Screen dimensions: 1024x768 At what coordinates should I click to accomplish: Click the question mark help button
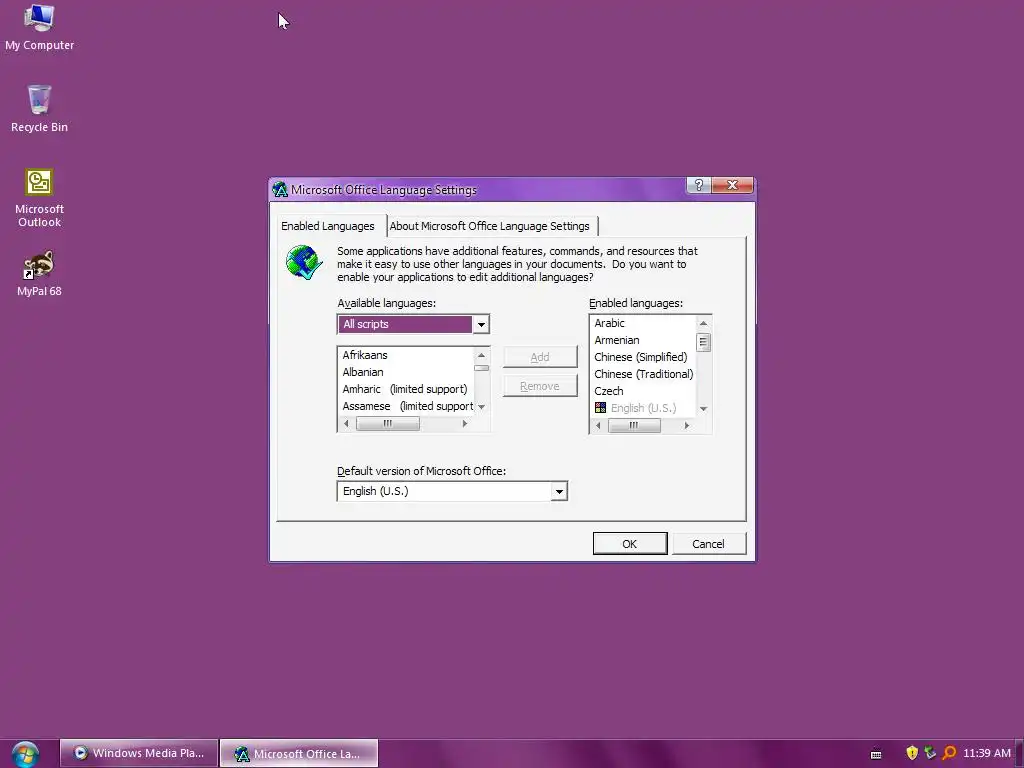698,185
